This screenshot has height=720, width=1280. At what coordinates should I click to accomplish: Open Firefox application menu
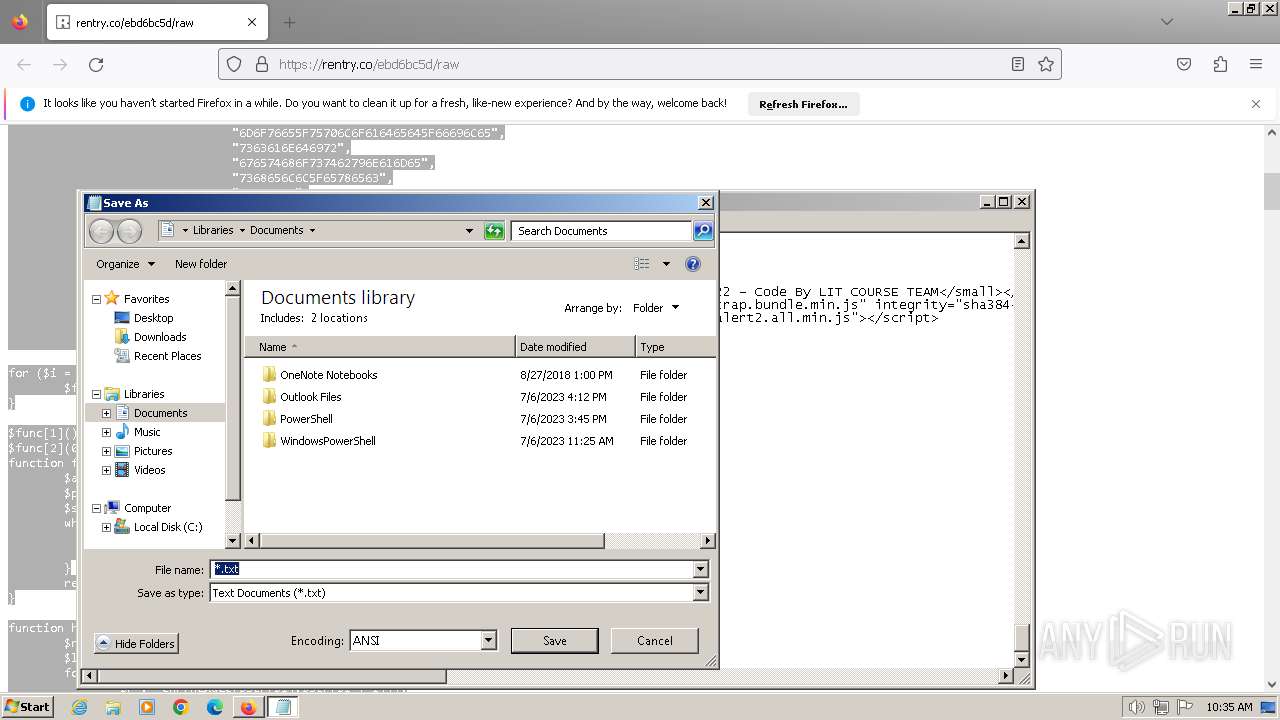(x=1256, y=64)
